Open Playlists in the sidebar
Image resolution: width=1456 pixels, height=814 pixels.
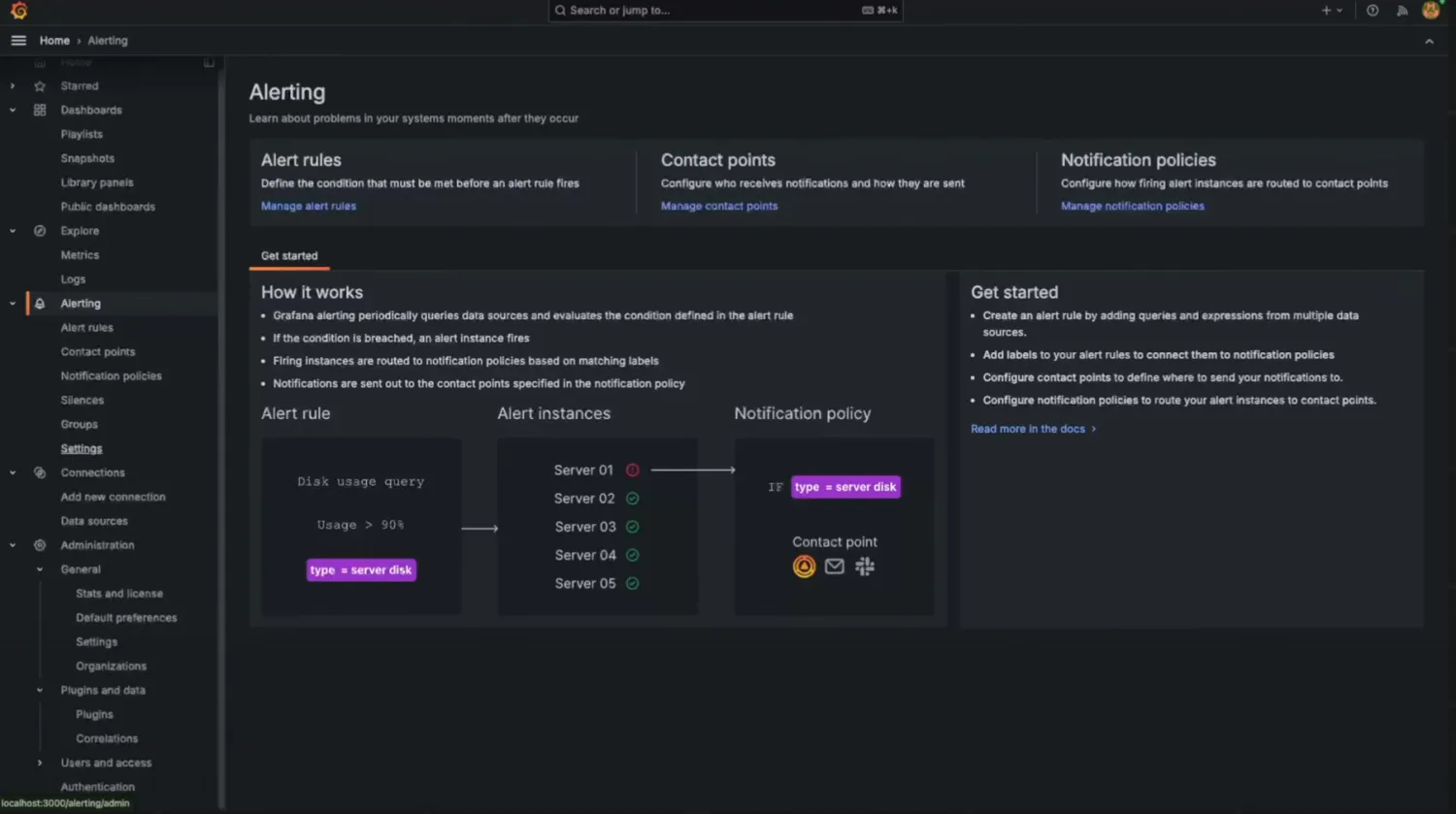82,135
